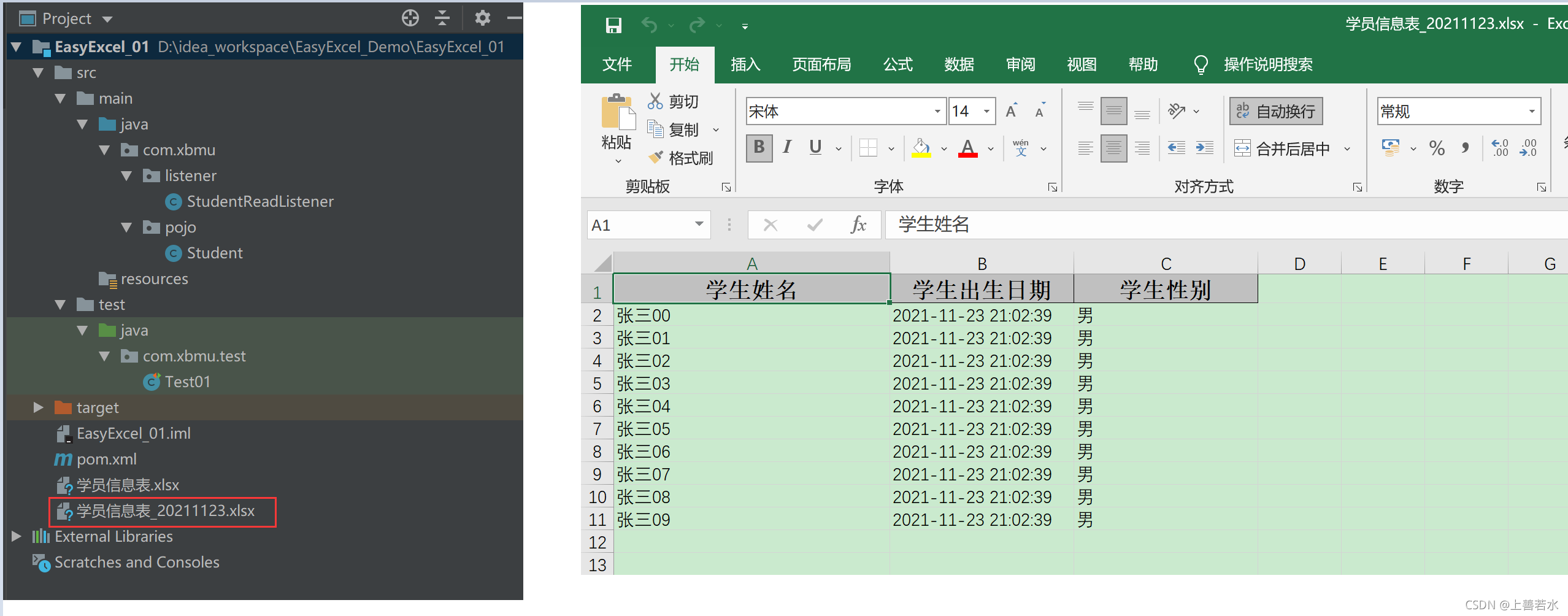
Task: Click the Save icon in Excel
Action: tap(613, 25)
